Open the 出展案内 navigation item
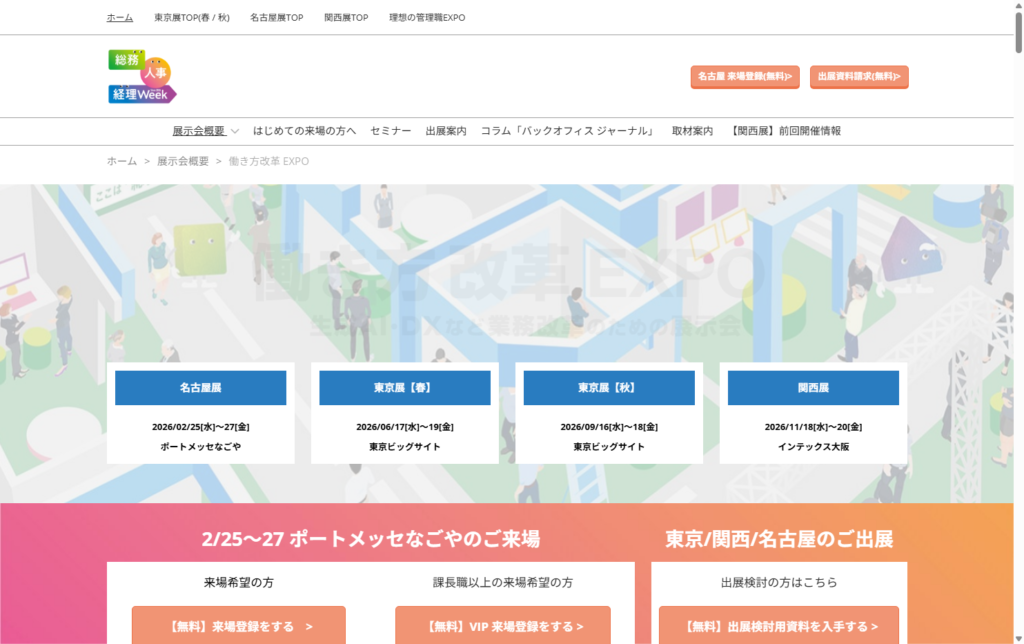 pos(445,131)
